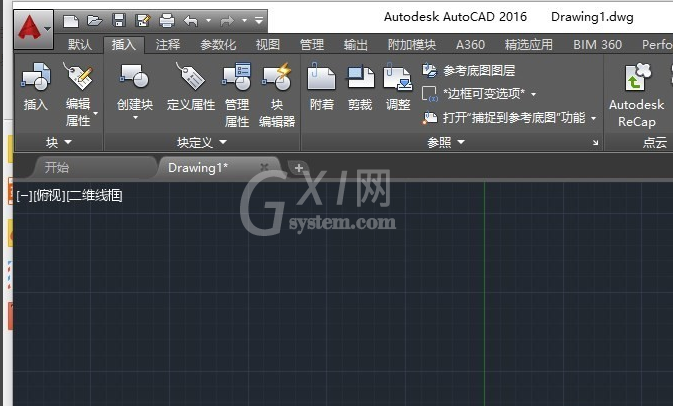Expand the 块 panel title
Viewport: 673px width, 406px height.
(59, 142)
